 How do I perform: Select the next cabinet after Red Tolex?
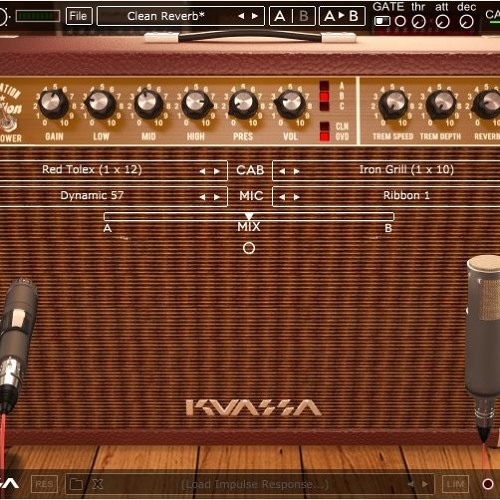[x=217, y=171]
